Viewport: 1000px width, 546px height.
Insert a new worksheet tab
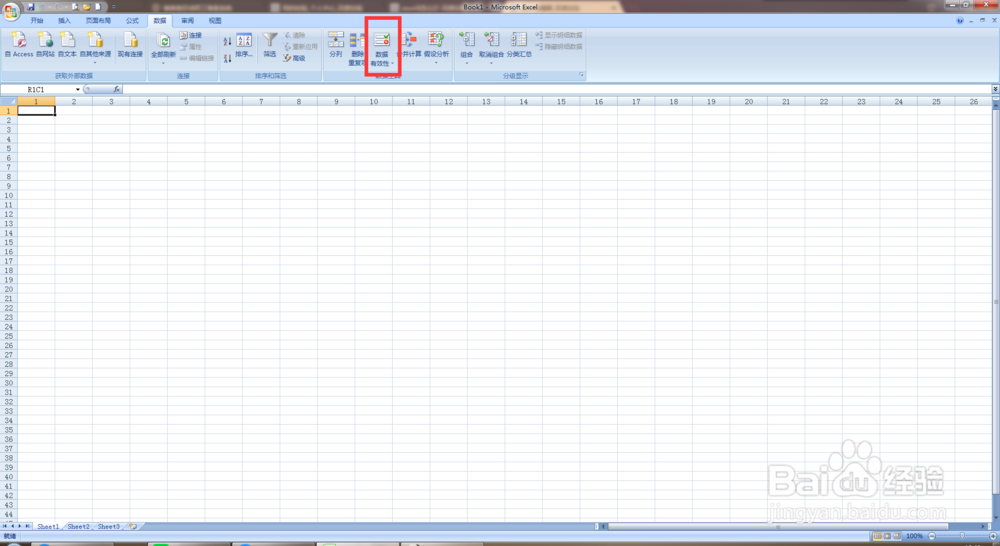click(133, 526)
